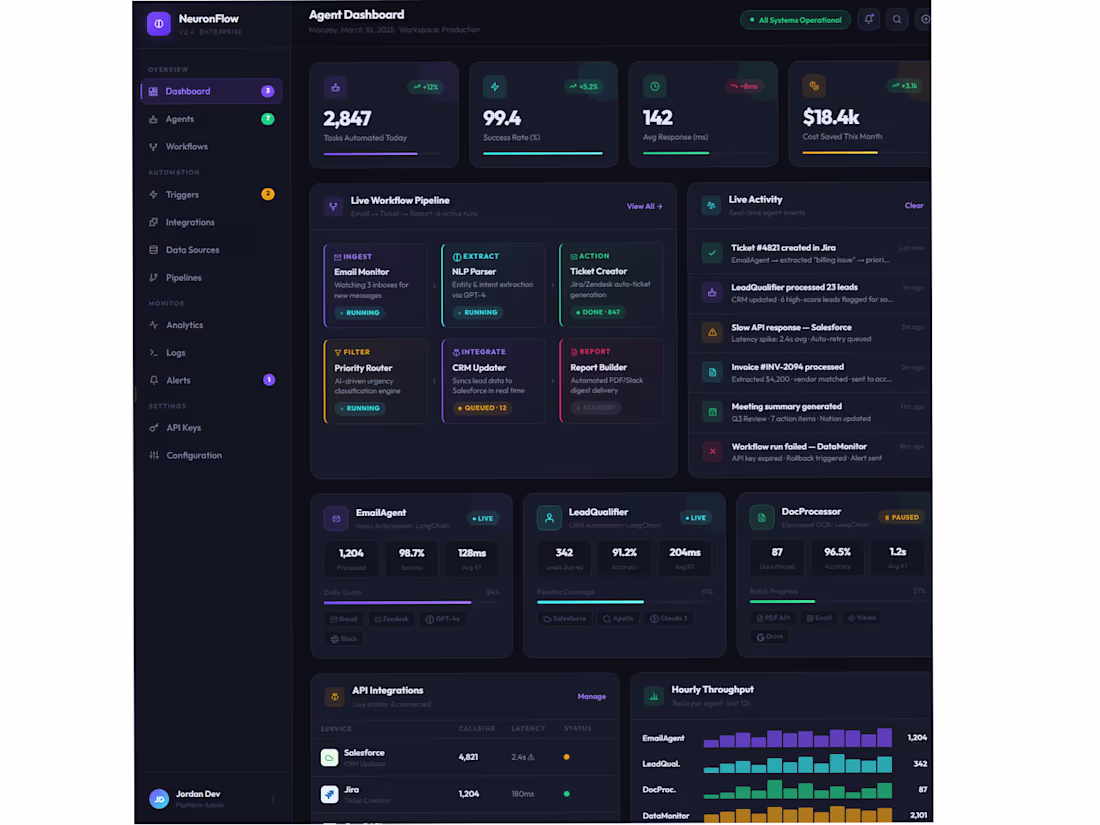Screen dimensions: 1100x825
Task: Select the NLP Parser extract card
Action: coord(493,285)
